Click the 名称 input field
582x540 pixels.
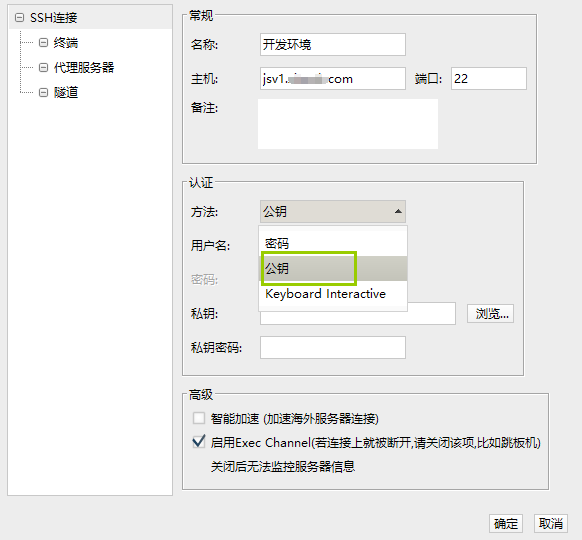point(333,45)
